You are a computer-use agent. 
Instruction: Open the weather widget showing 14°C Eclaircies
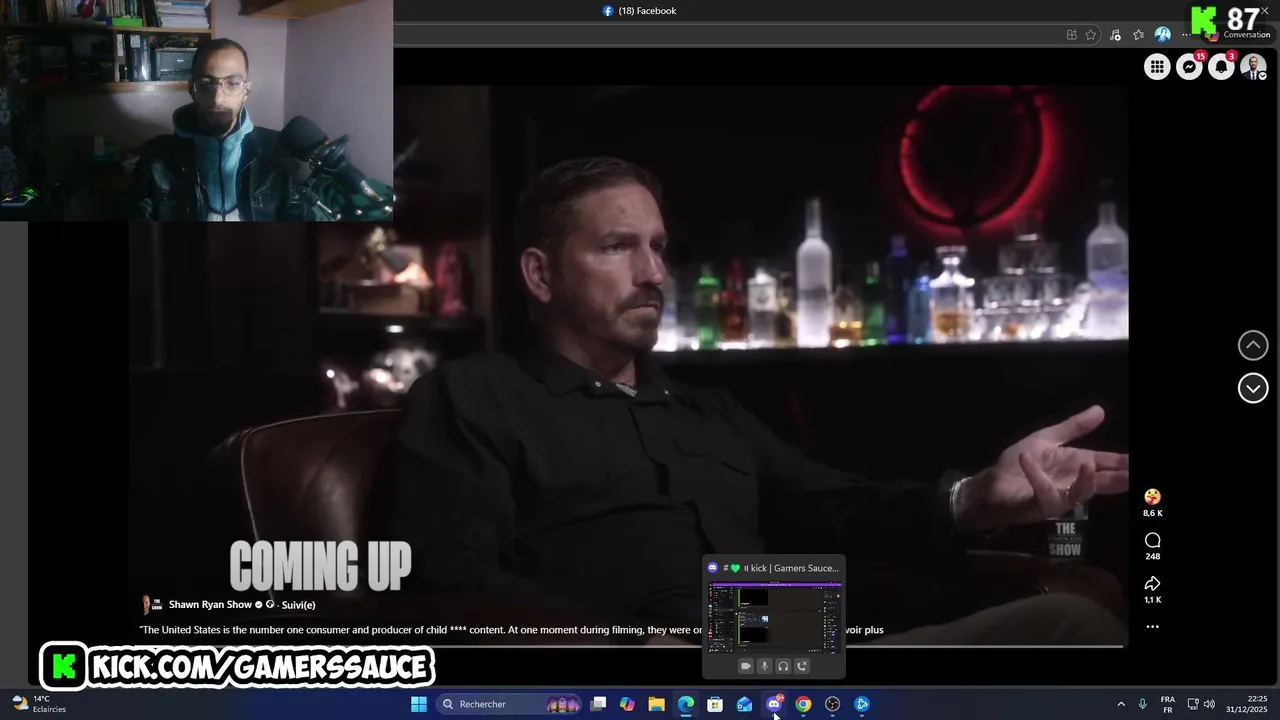tap(38, 704)
